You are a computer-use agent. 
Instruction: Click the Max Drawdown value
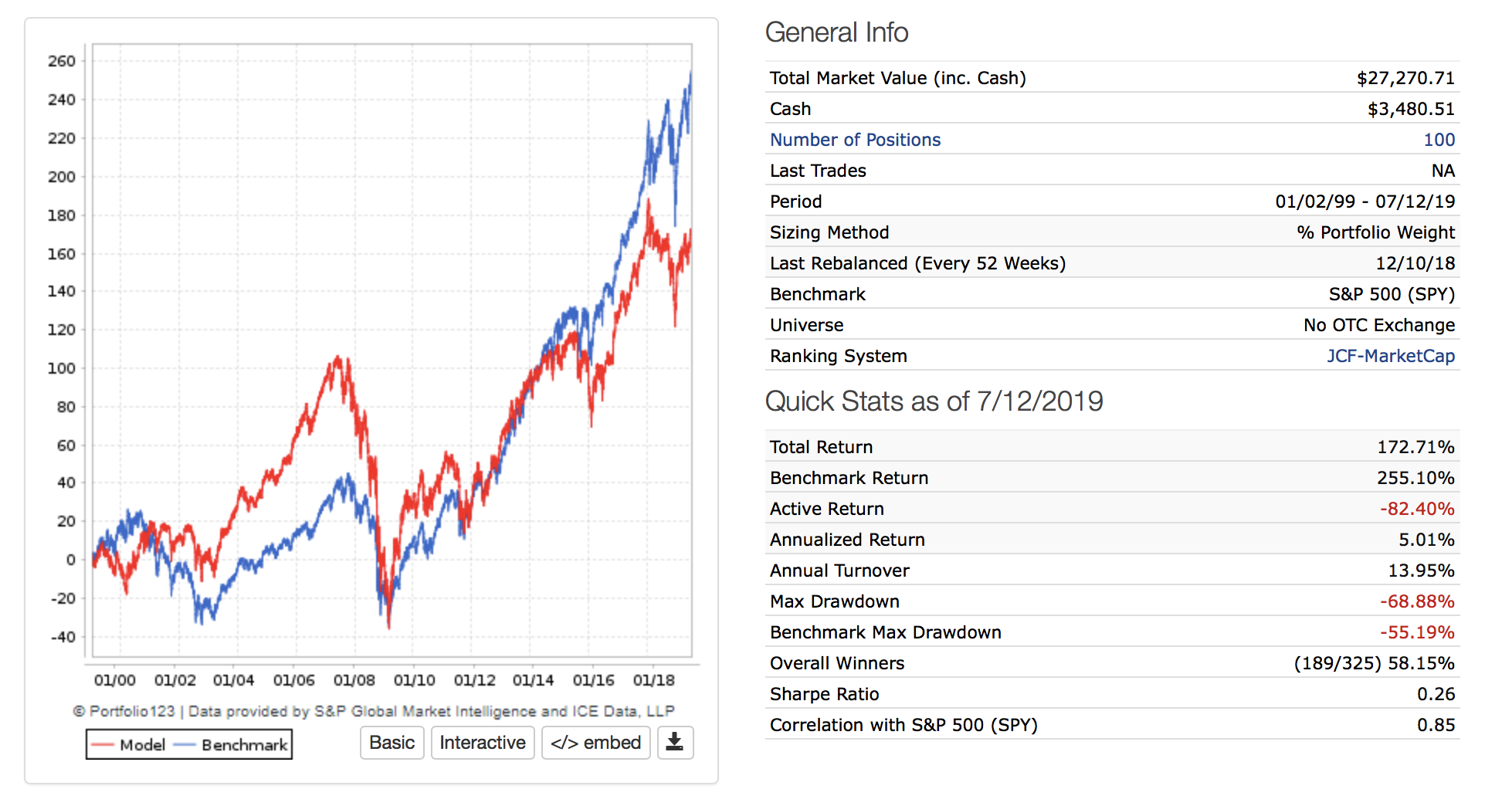pos(1416,601)
